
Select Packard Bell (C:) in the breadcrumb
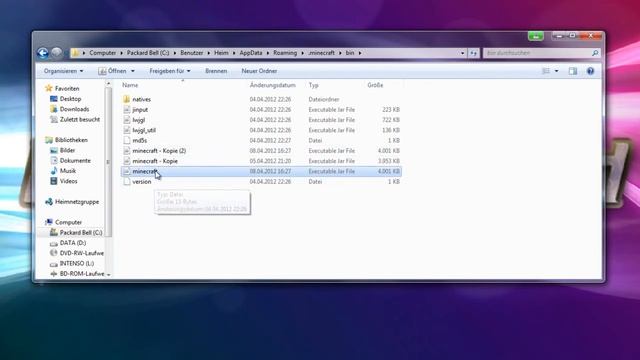click(148, 53)
